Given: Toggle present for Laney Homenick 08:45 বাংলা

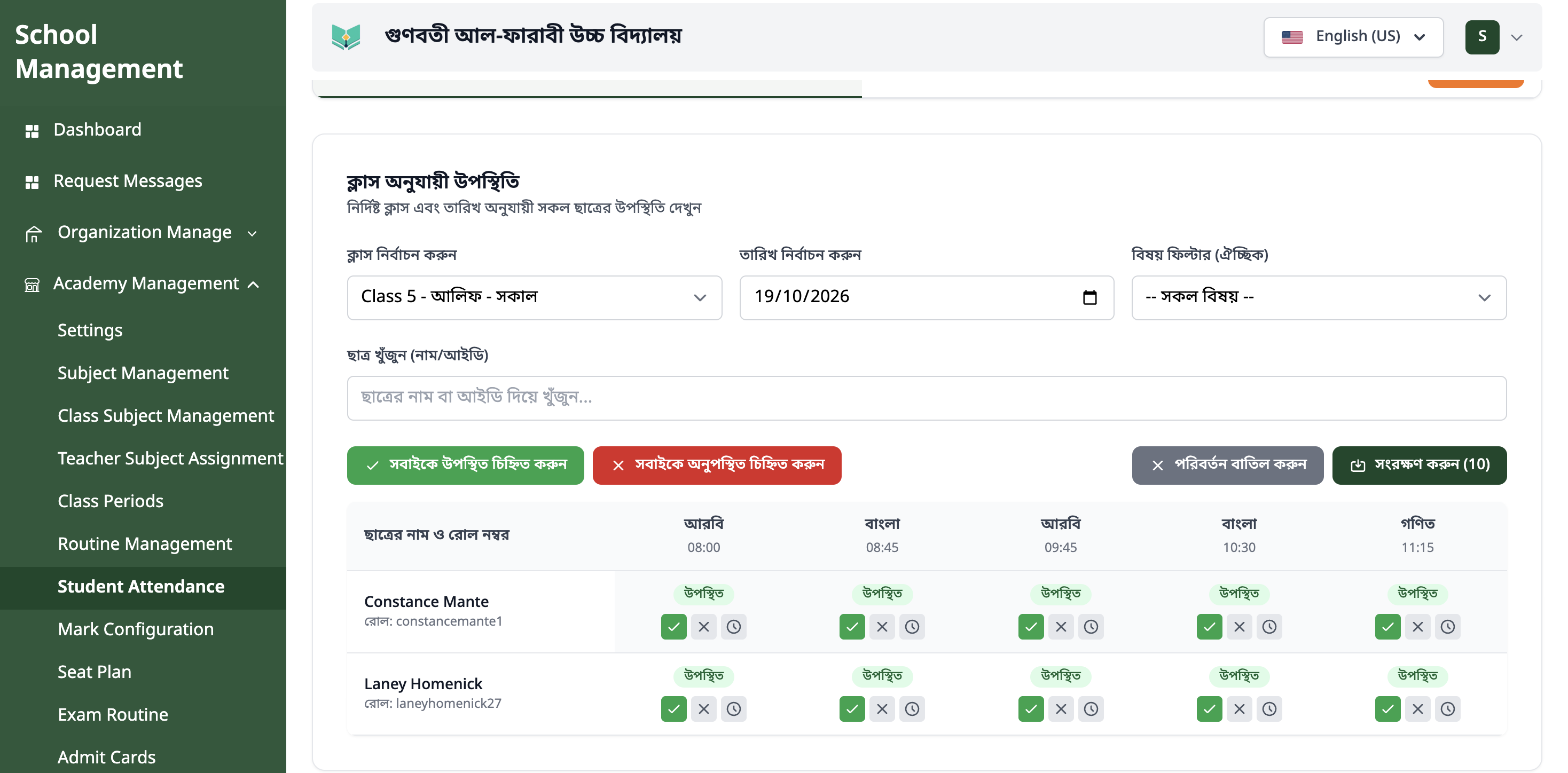Looking at the screenshot, I should click(x=852, y=708).
